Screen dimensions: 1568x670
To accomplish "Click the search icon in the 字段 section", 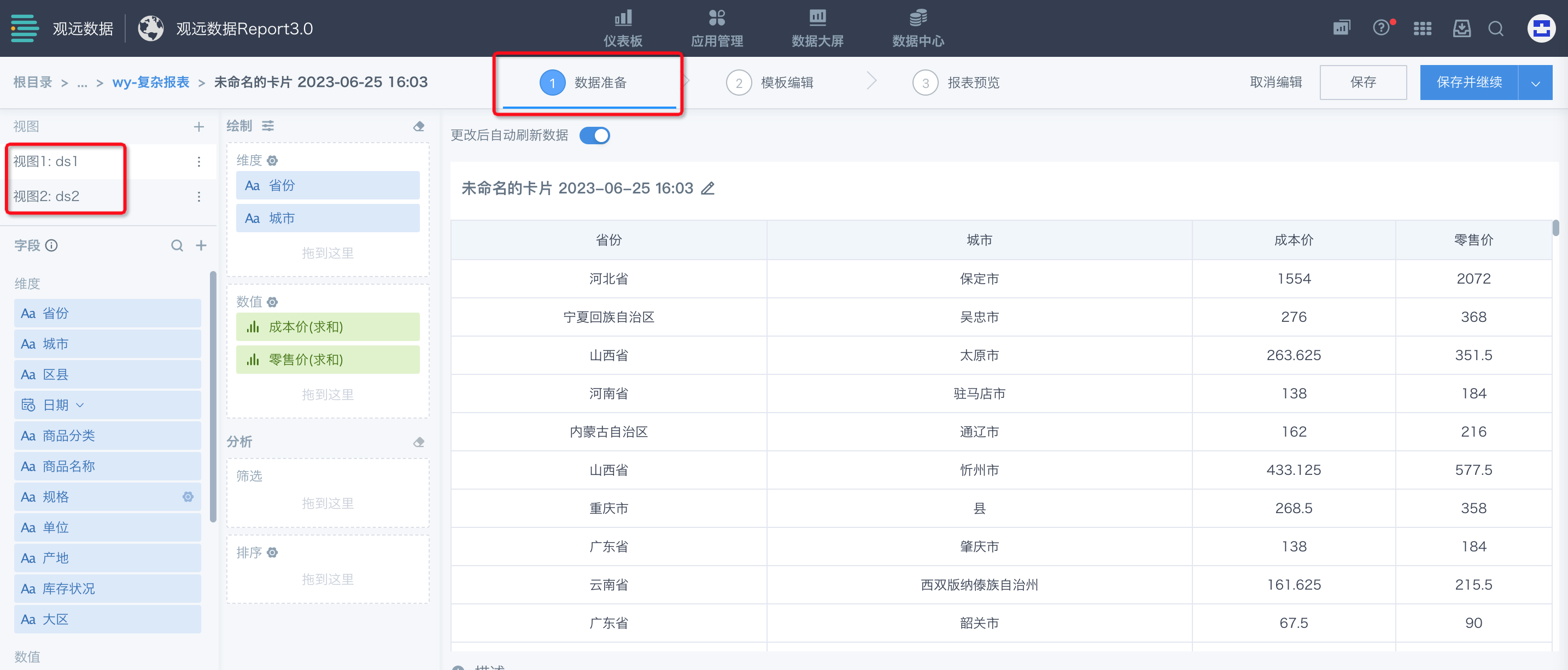I will (x=177, y=245).
